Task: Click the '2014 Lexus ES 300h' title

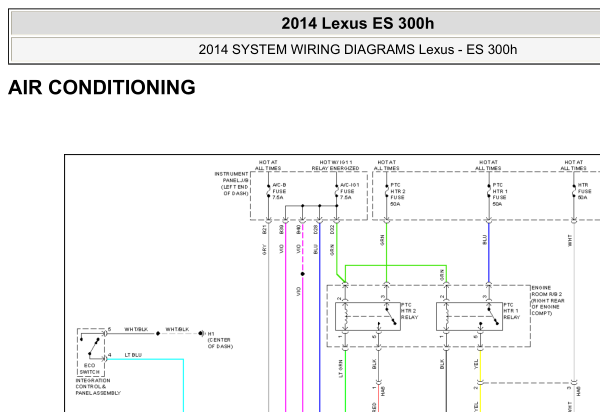Action: click(x=357, y=23)
